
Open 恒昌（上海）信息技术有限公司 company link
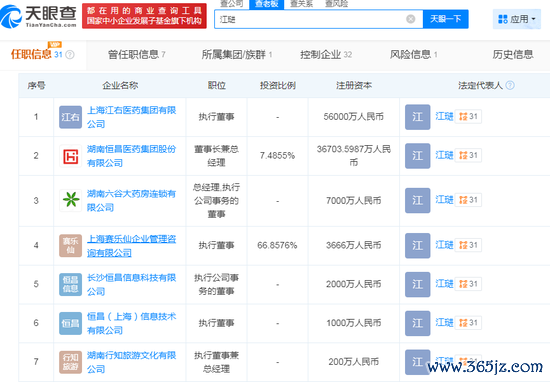pos(132,323)
